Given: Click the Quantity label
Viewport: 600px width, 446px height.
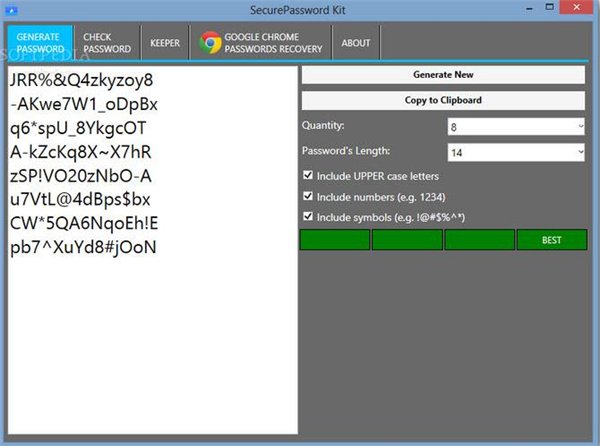Looking at the screenshot, I should coord(323,125).
